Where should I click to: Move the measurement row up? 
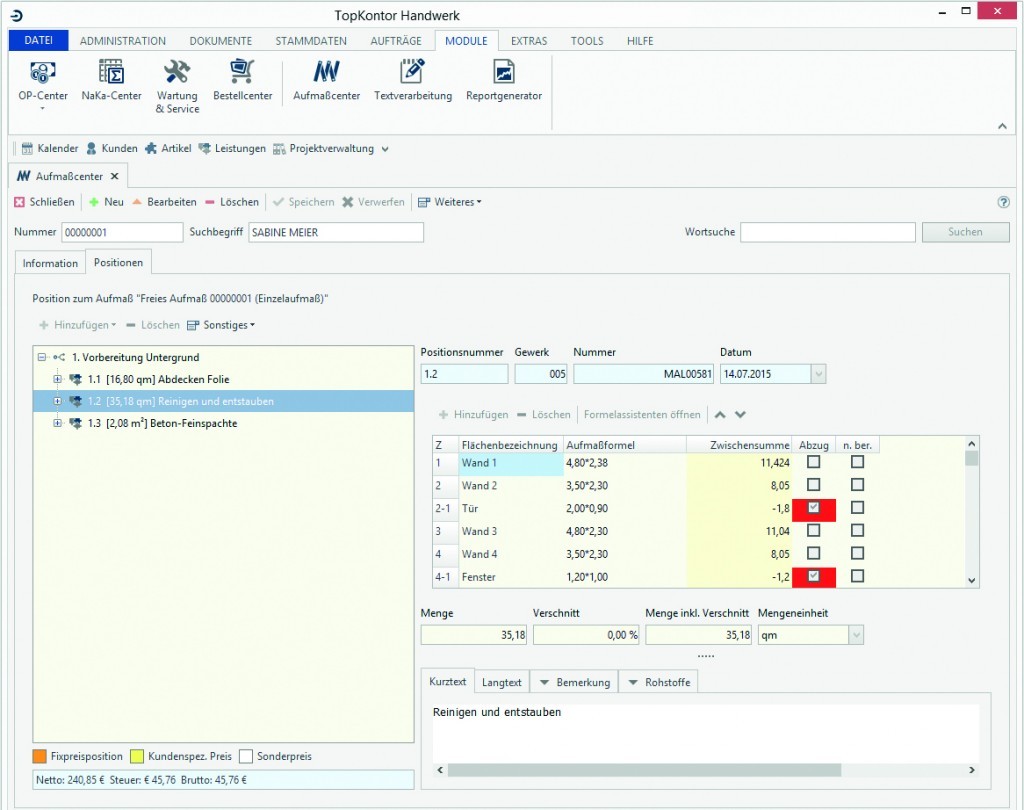(x=720, y=415)
